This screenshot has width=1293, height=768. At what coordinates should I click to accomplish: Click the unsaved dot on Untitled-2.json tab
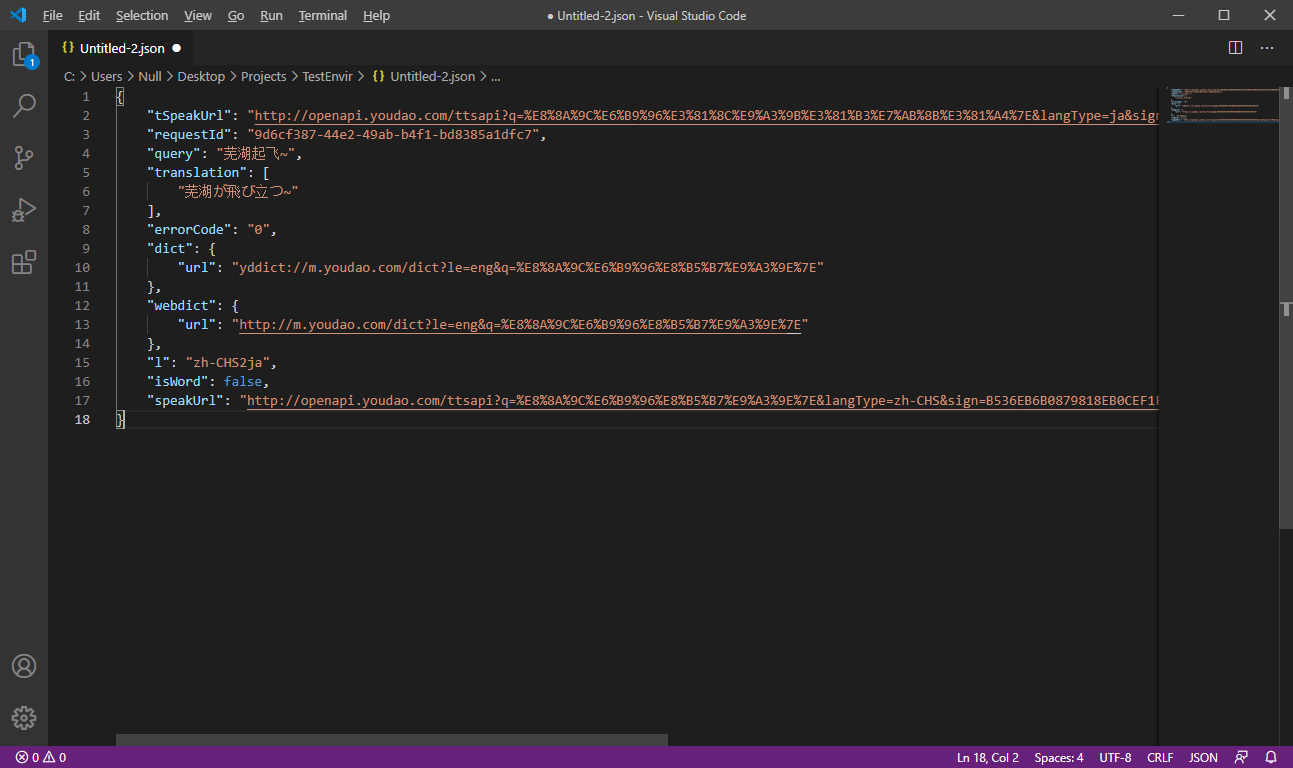click(177, 48)
